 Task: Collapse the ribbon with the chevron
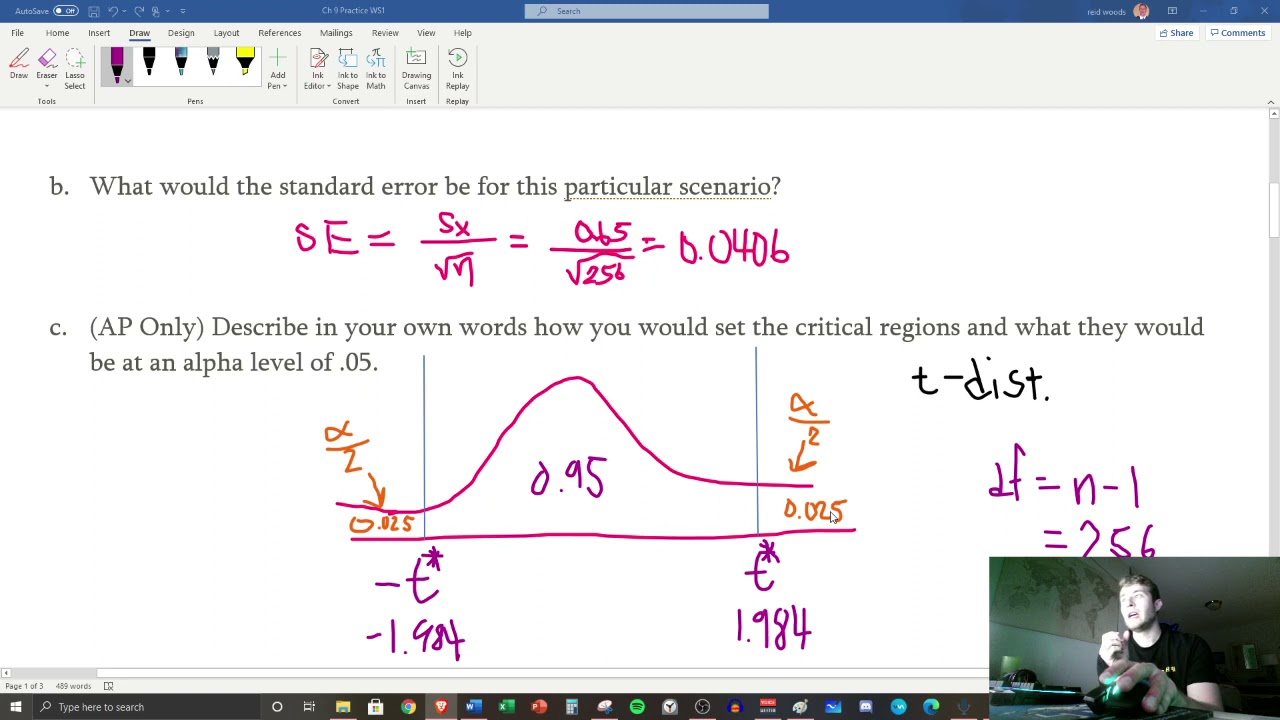(x=1270, y=102)
